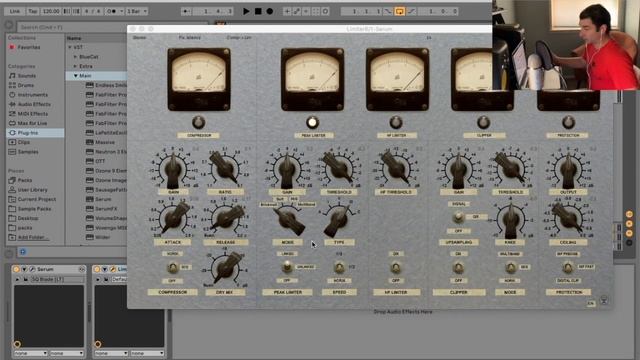
Task: Click the Output knob
Action: tap(568, 169)
